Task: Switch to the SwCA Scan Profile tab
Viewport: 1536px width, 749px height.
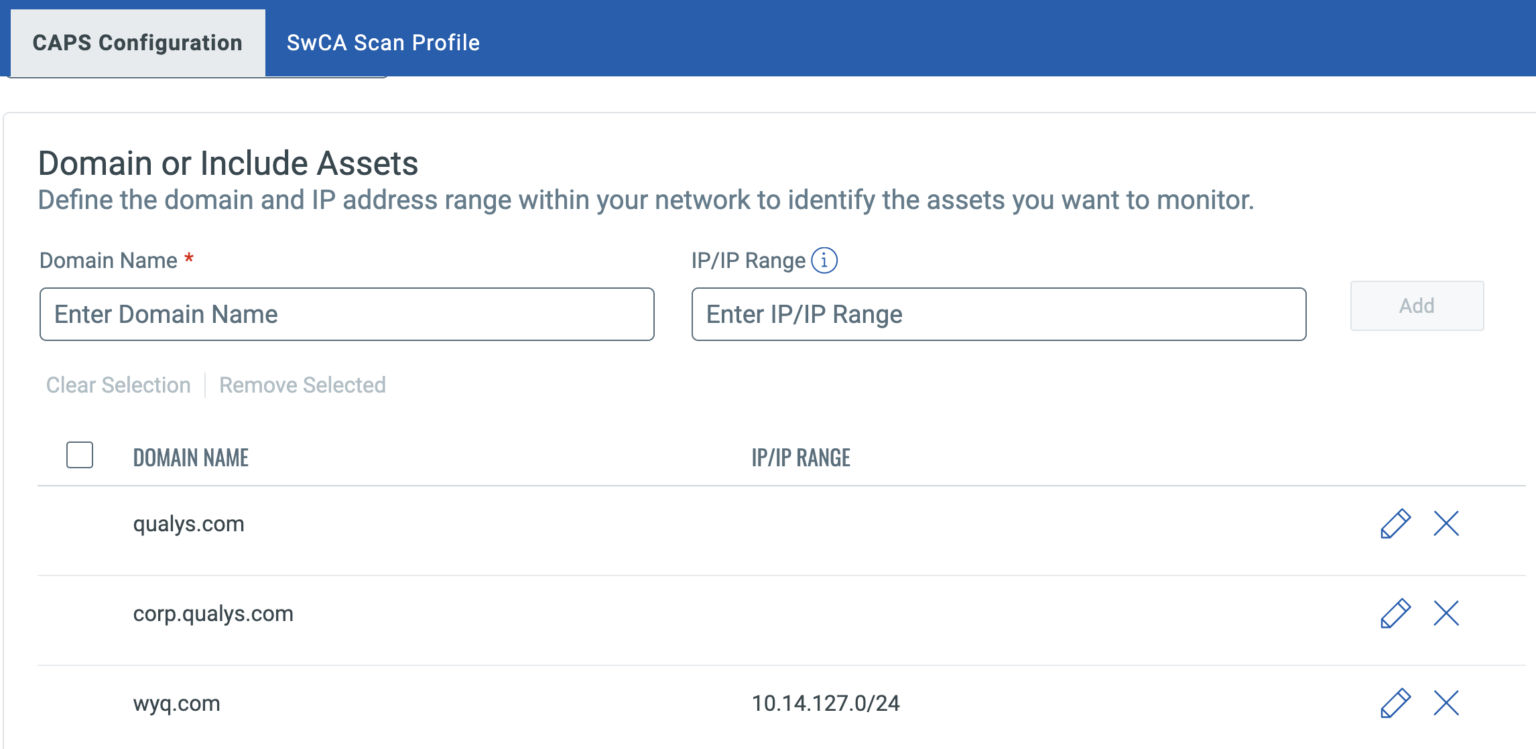Action: click(x=383, y=42)
